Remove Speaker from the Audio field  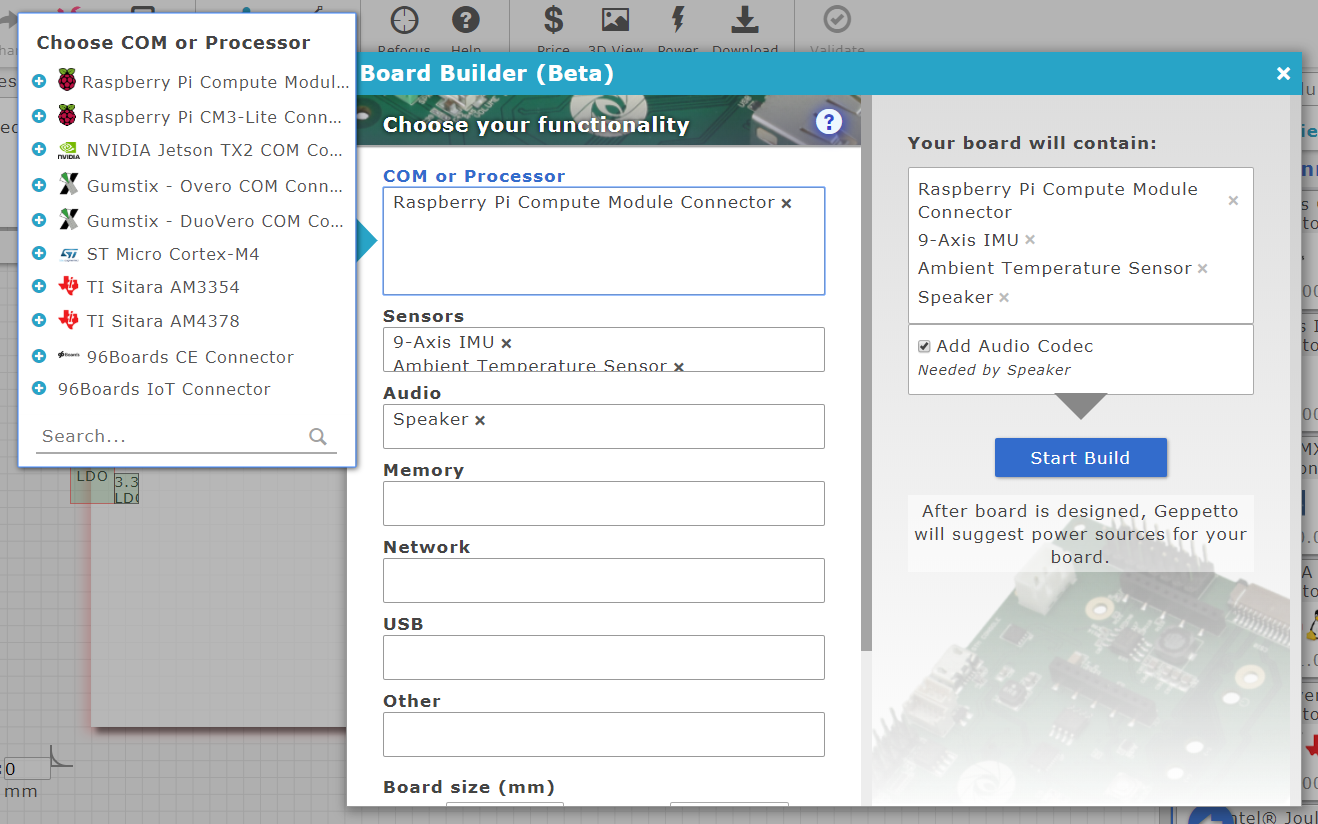click(x=480, y=420)
